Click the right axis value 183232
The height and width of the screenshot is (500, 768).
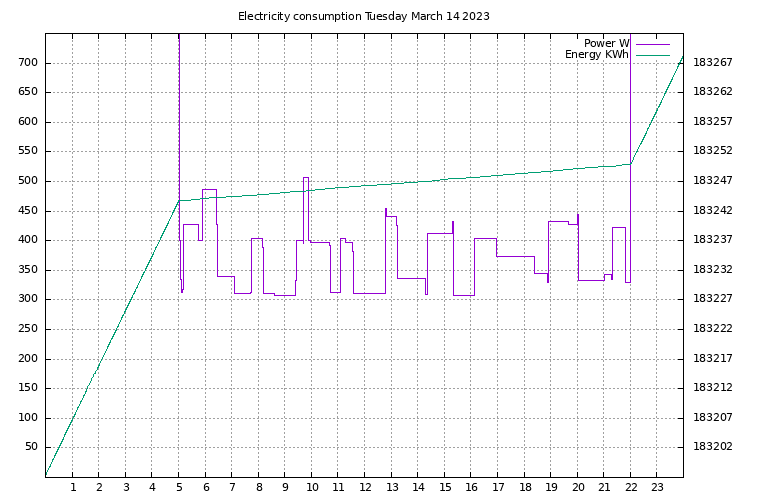713,269
